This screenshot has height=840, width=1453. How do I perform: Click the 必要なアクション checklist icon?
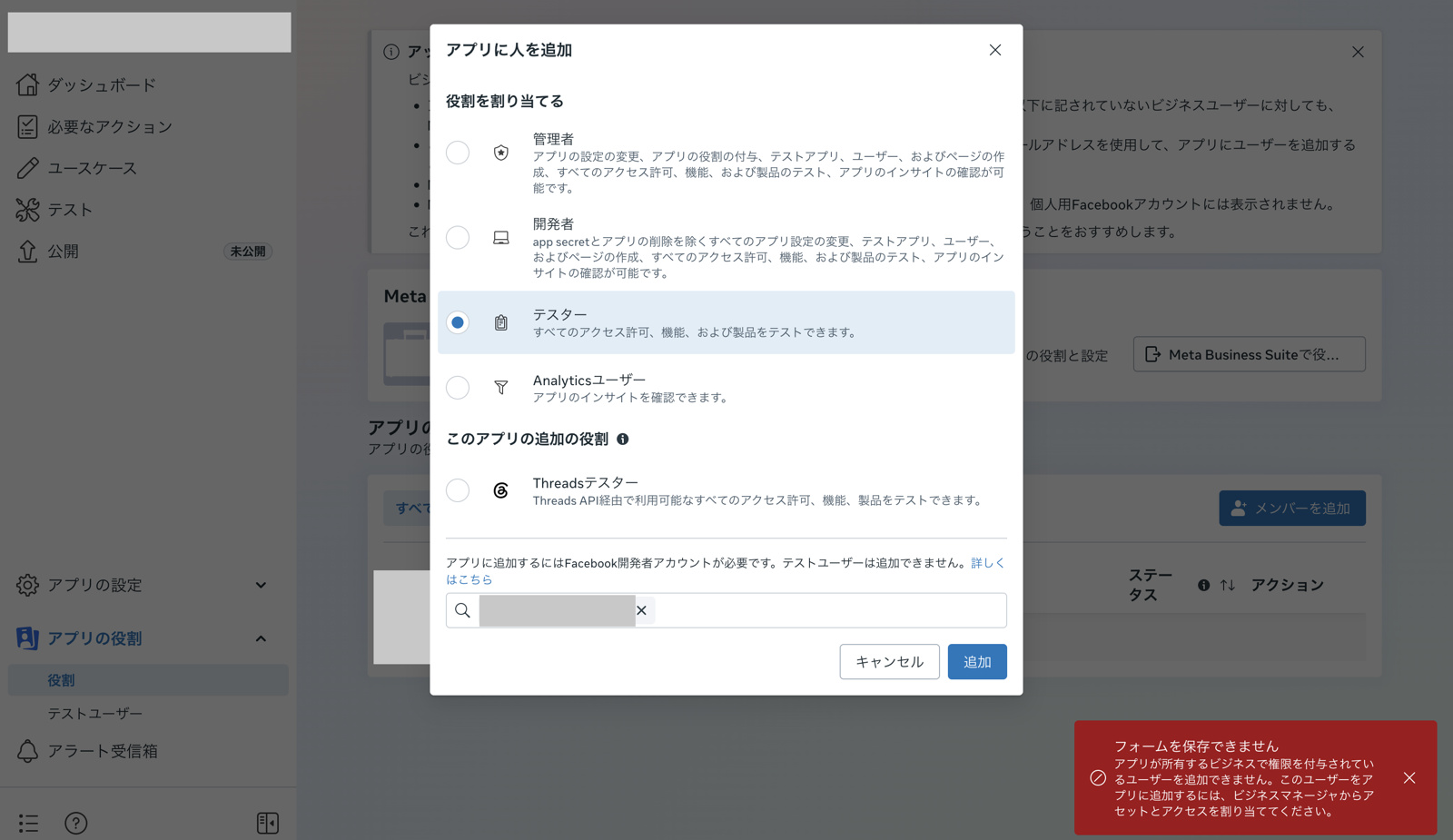[x=27, y=126]
